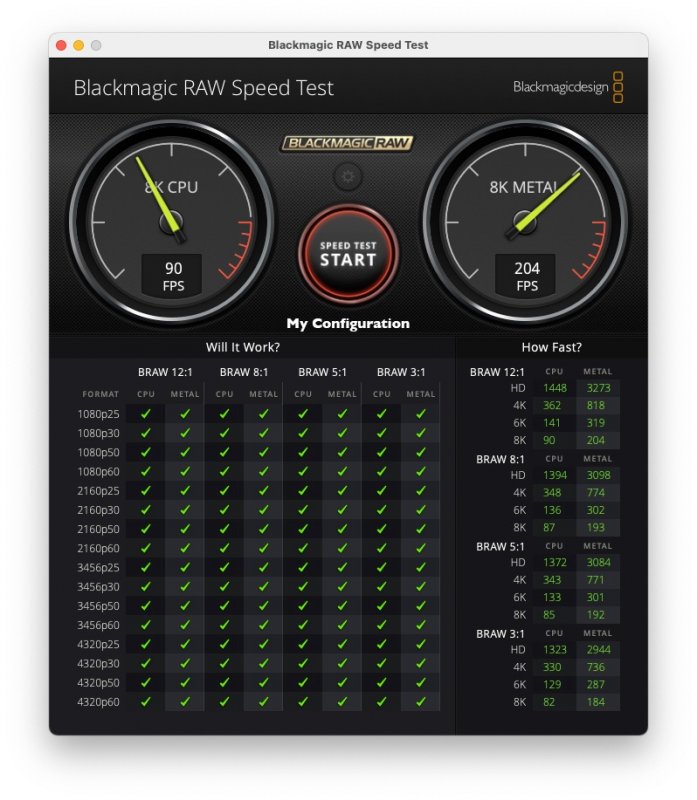Click BRAW 12:1 HD CPU value 1448
The height and width of the screenshot is (800, 697).
[555, 388]
